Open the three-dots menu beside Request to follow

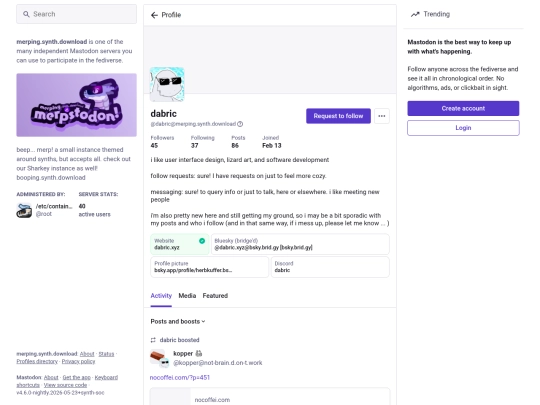click(382, 116)
